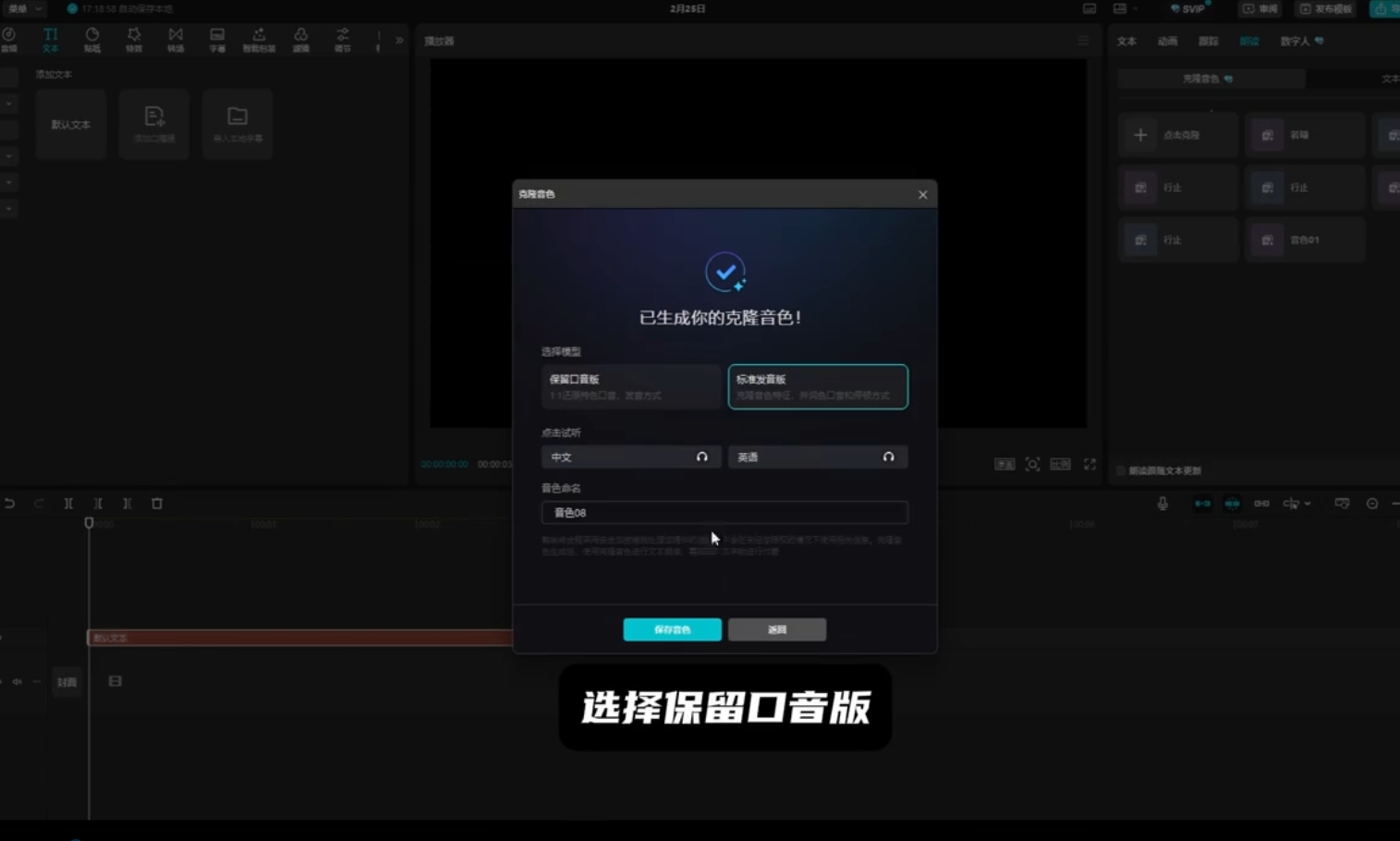Close the 克隆音色 dialog
Viewport: 1400px width, 841px height.
(x=922, y=194)
